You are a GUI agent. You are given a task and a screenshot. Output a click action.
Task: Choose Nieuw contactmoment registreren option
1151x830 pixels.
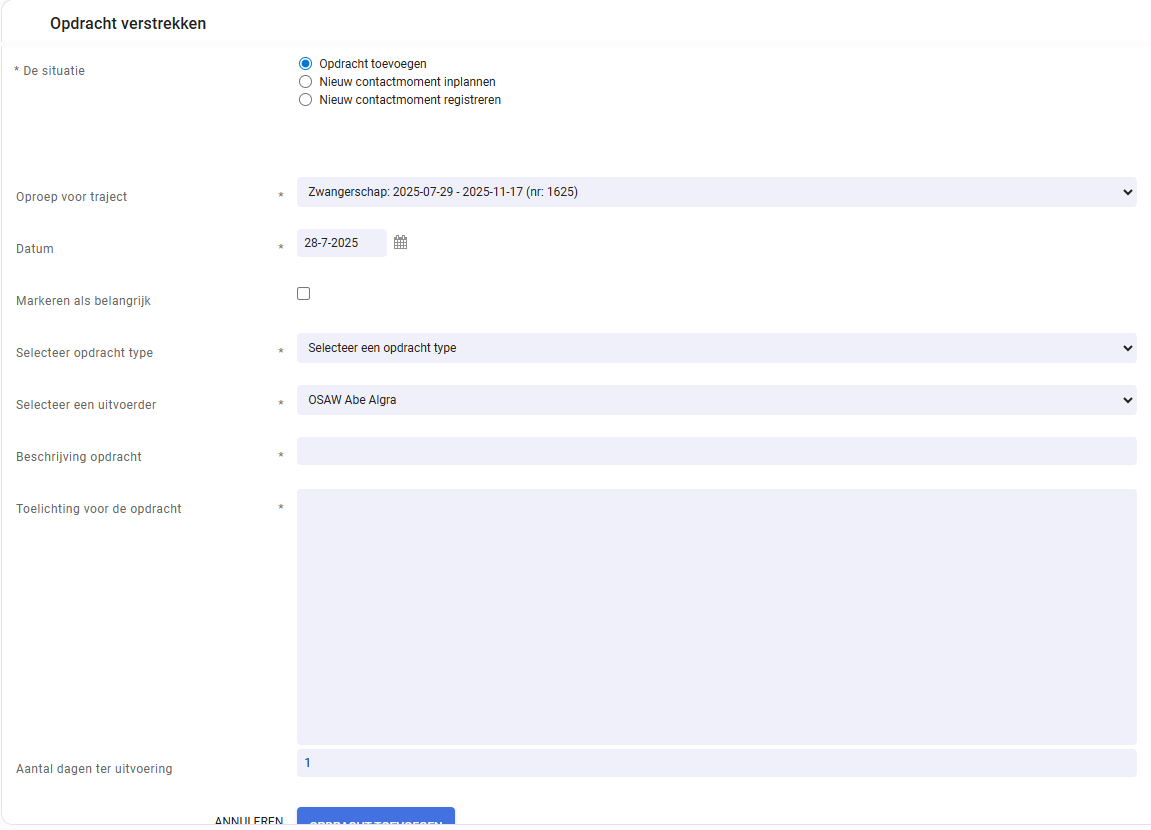pyautogui.click(x=305, y=100)
